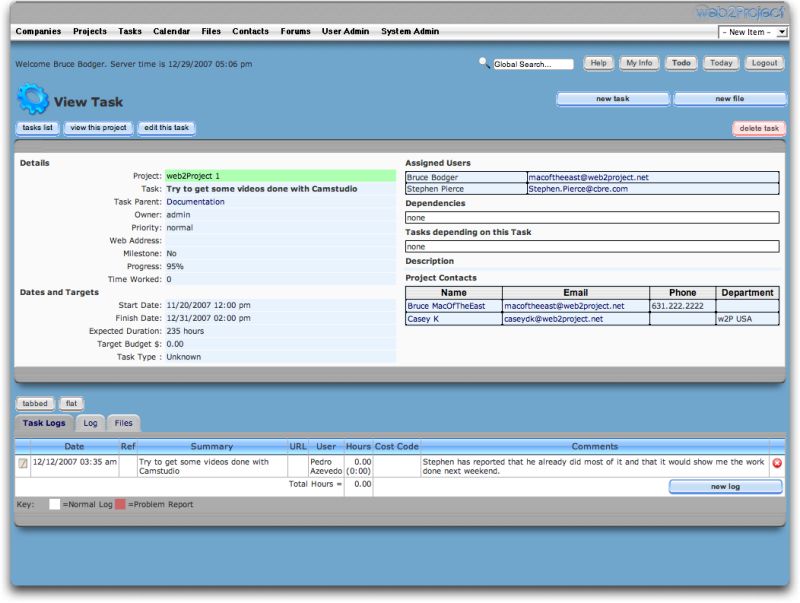
Task: Click the Logout button
Action: 764,63
